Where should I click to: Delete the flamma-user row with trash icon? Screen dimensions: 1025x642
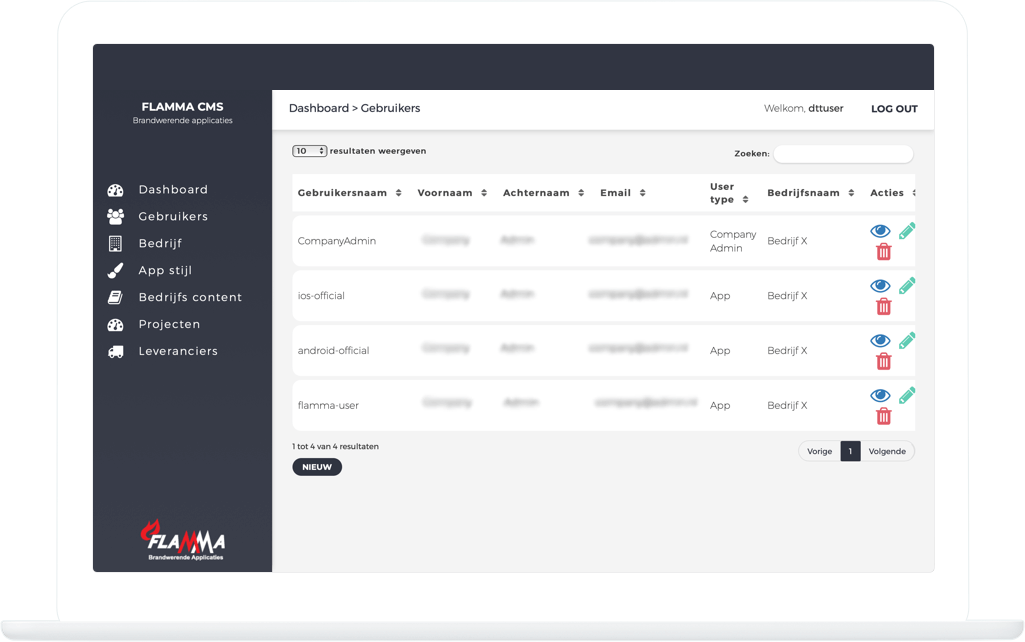tap(884, 416)
